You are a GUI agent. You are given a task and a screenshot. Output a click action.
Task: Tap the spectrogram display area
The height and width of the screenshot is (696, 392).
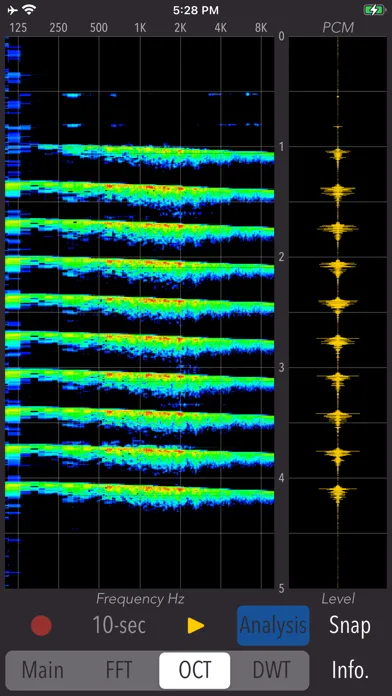pos(139,312)
